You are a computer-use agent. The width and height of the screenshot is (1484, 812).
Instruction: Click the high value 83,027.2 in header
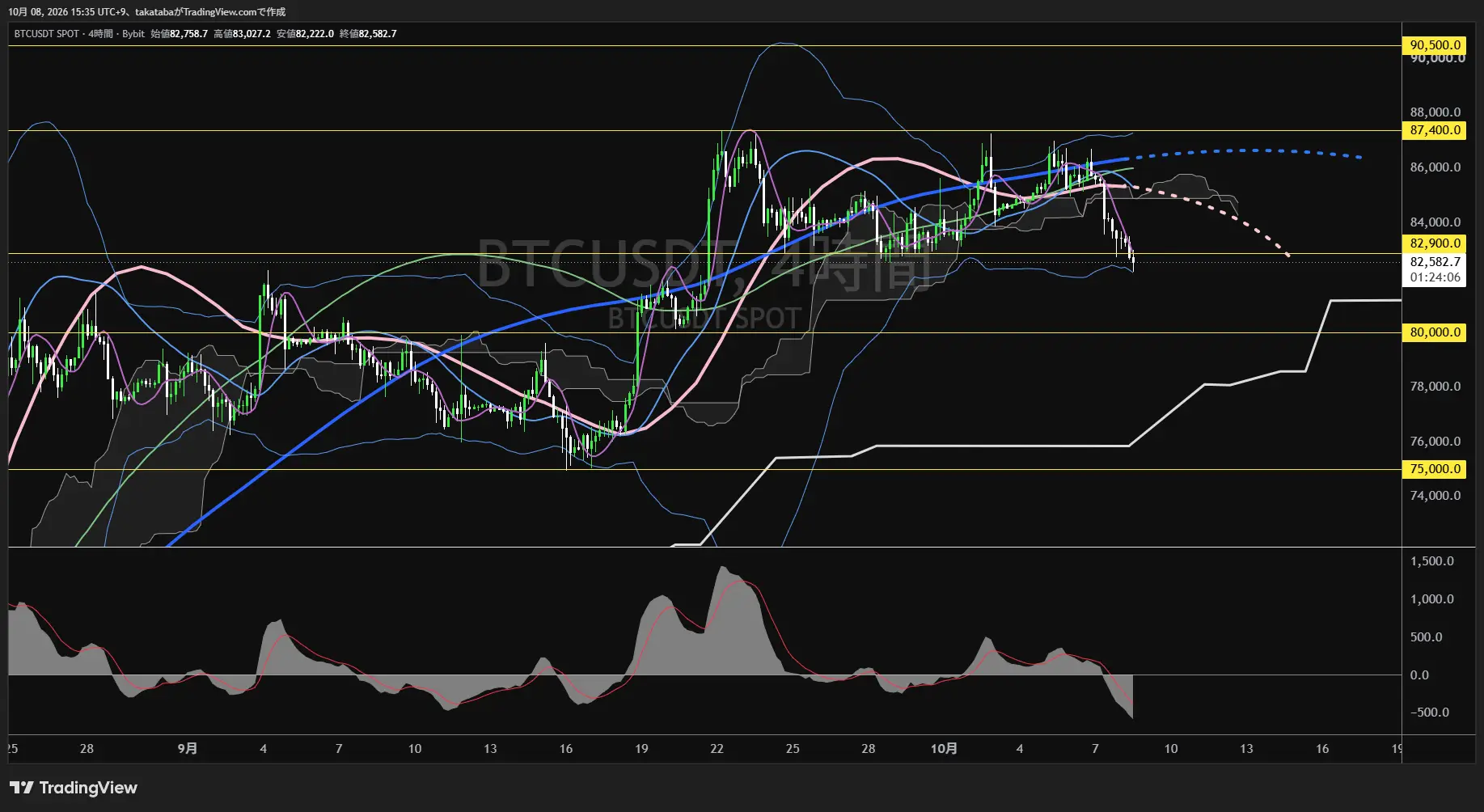click(252, 34)
